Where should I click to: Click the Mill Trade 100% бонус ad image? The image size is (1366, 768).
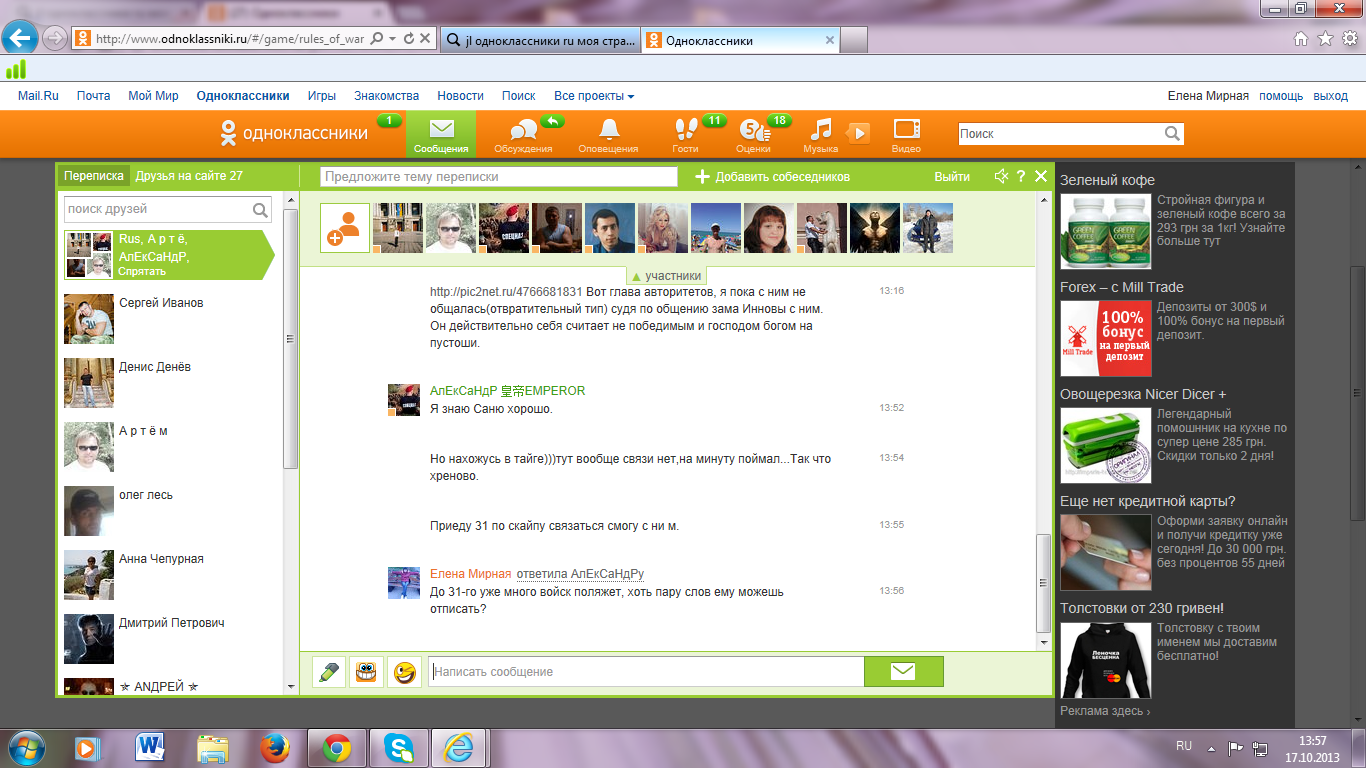coord(1106,338)
